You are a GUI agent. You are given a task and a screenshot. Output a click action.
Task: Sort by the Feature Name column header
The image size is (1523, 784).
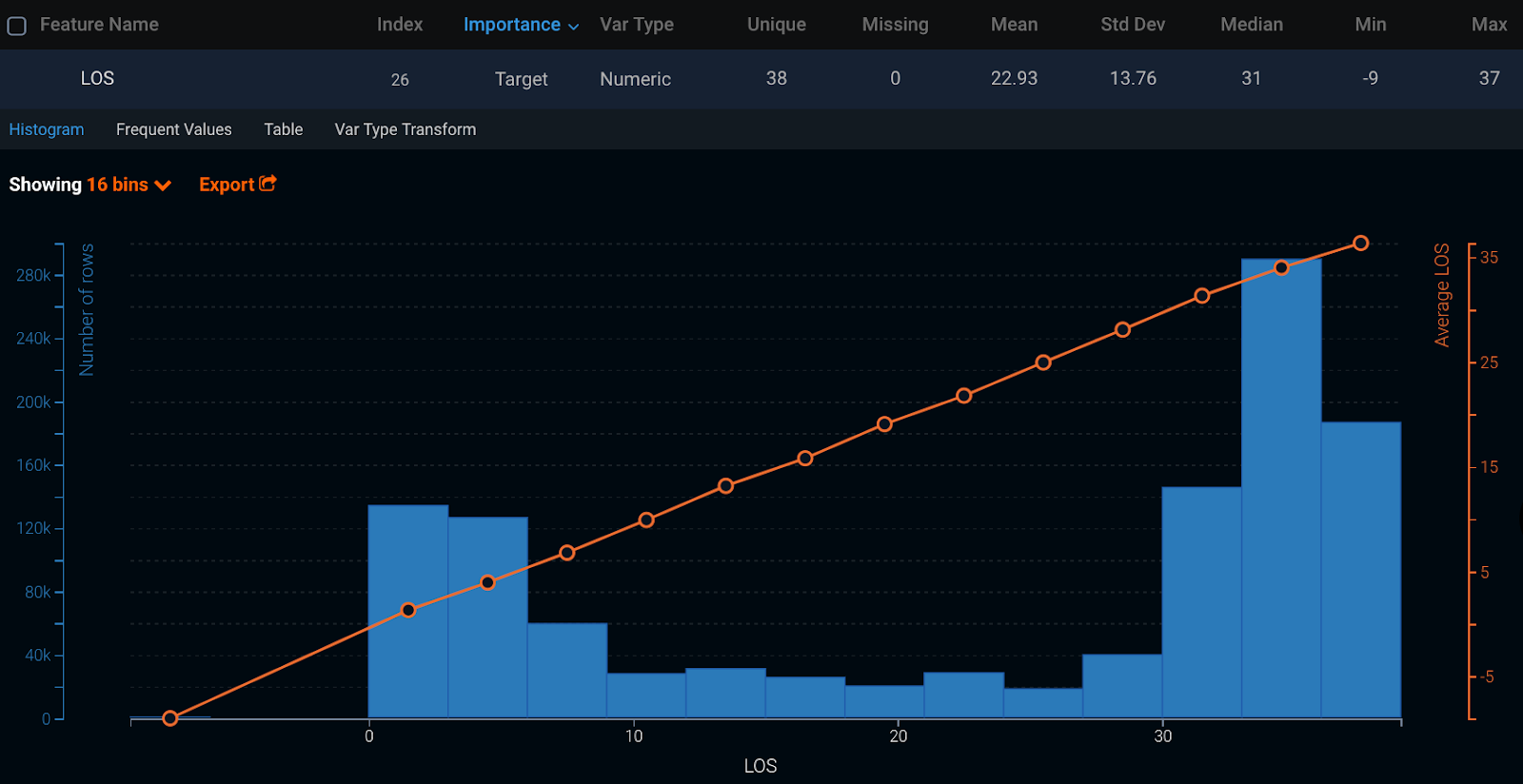click(99, 25)
